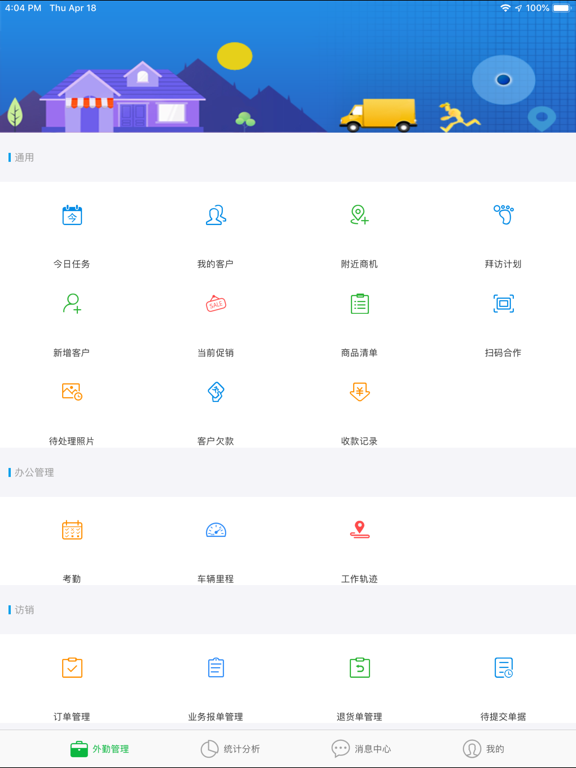576x768 pixels.
Task: Tap the Wi-Fi icon in status bar
Action: [505, 8]
